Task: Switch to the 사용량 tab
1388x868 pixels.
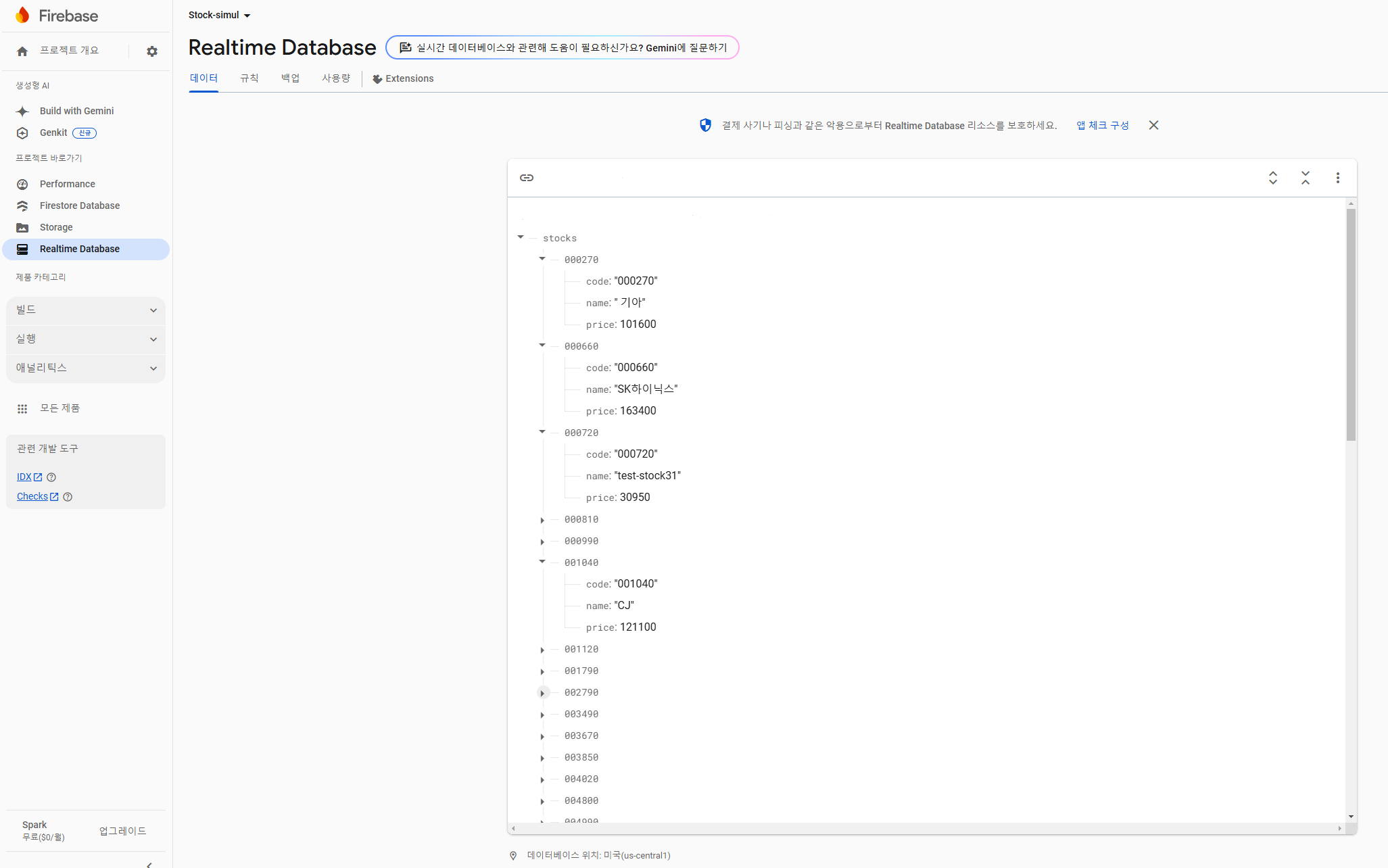Action: point(335,78)
